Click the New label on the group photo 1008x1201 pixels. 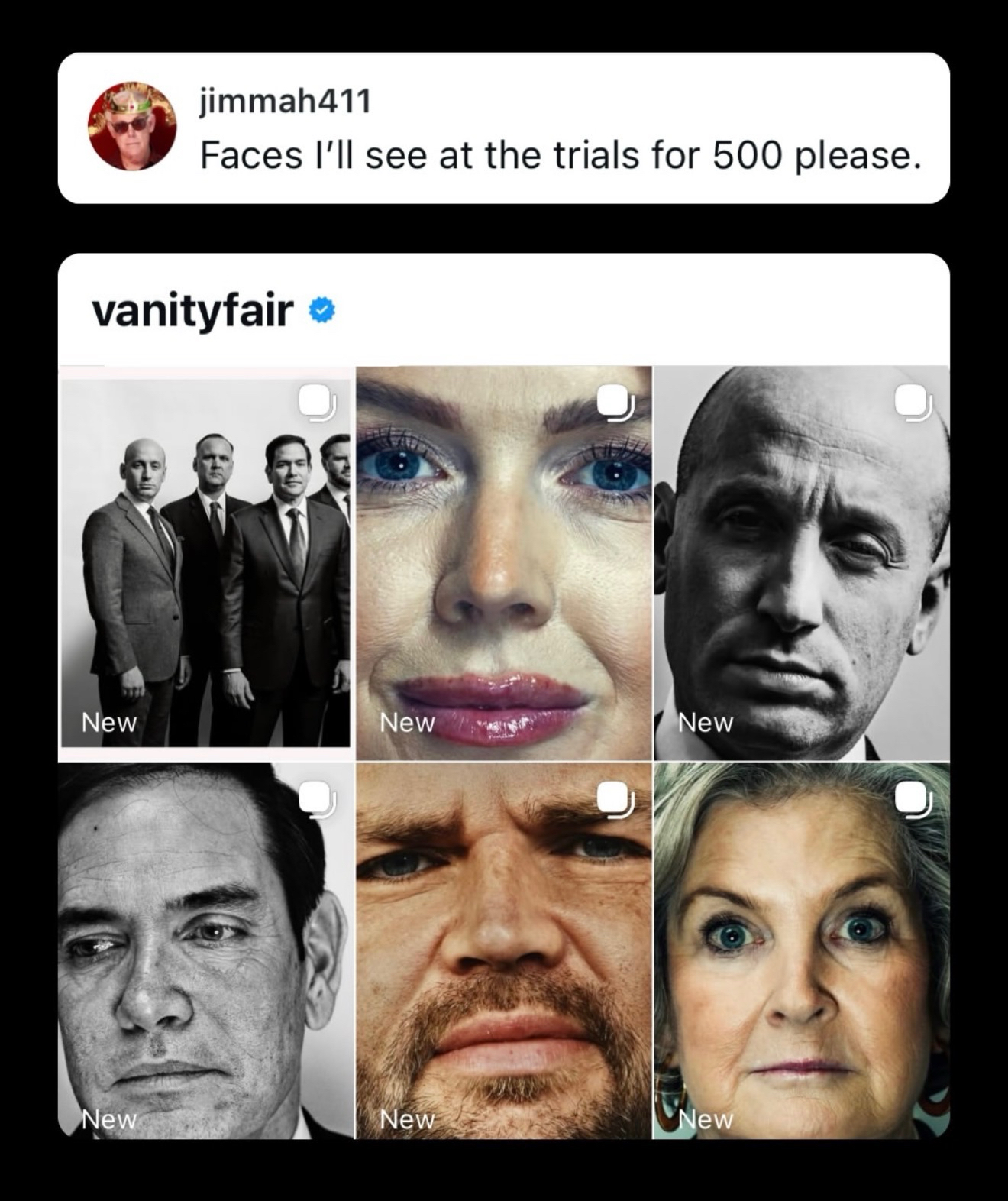pos(109,722)
